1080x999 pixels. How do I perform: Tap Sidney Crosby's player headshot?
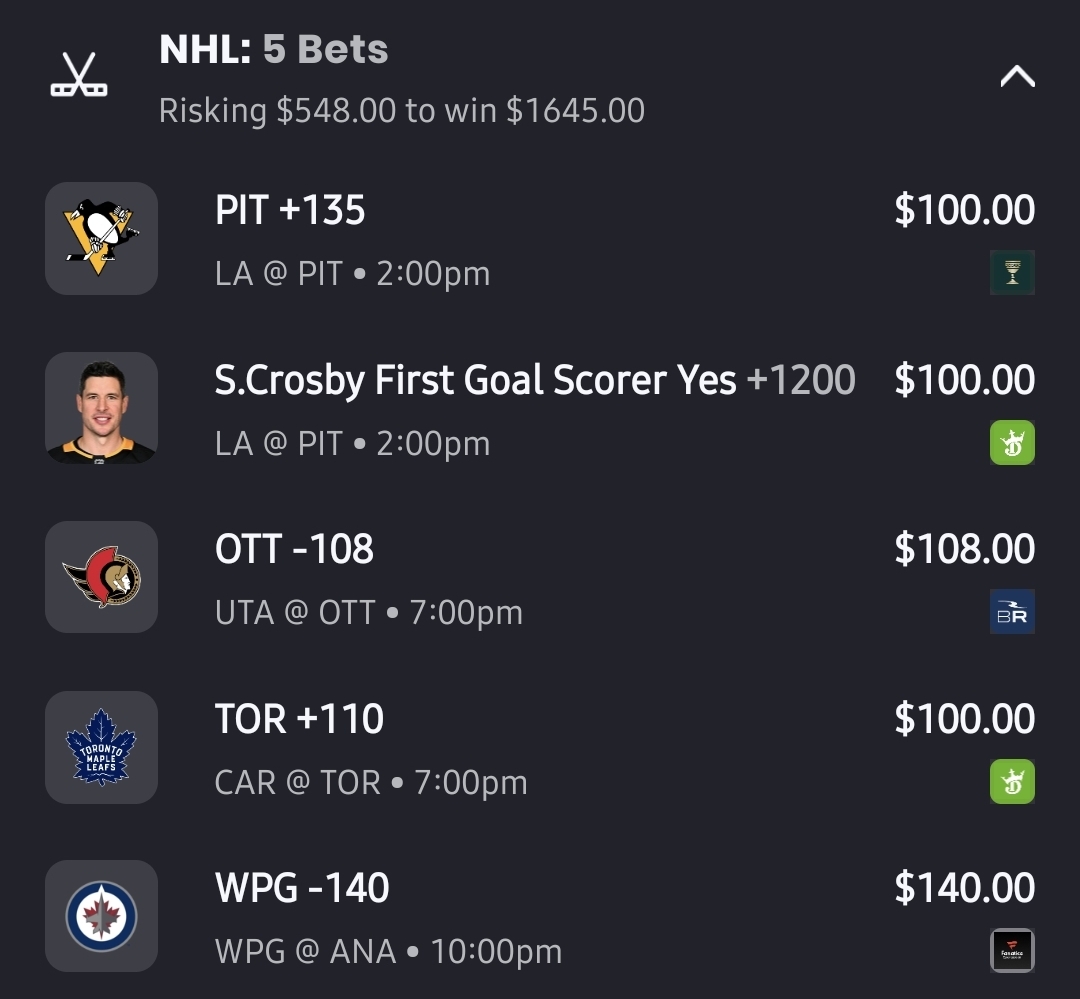point(101,408)
